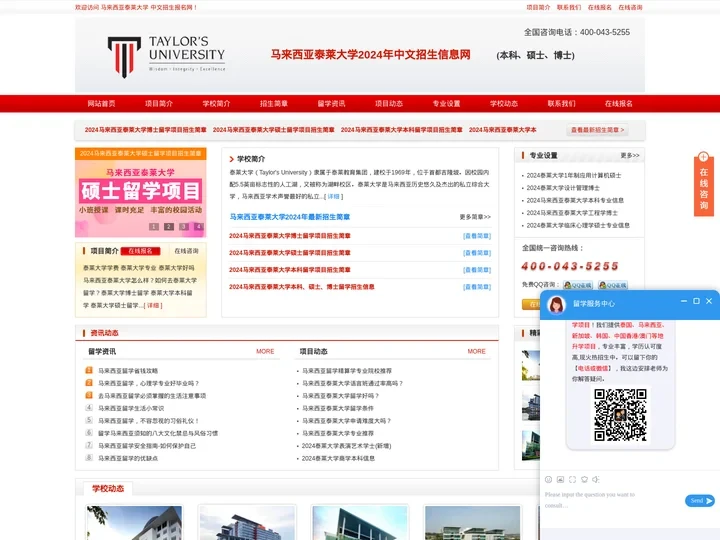Close the 留学服务中心 chat window
The height and width of the screenshot is (540, 720).
coord(709,301)
